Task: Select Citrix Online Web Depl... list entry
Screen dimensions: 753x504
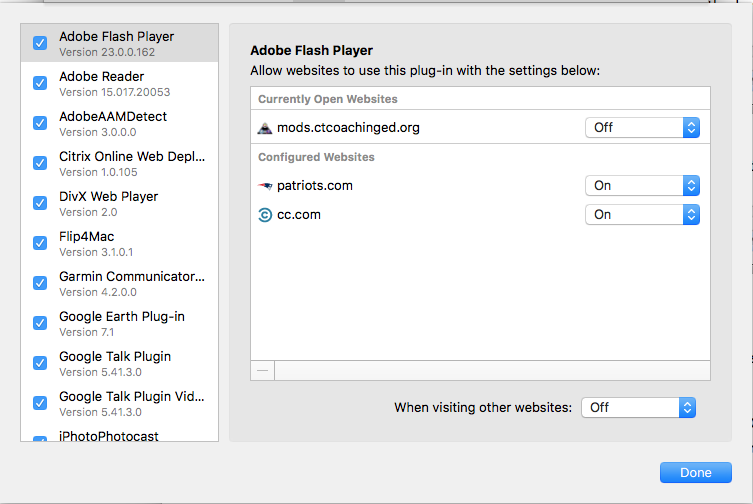Action: (120, 163)
